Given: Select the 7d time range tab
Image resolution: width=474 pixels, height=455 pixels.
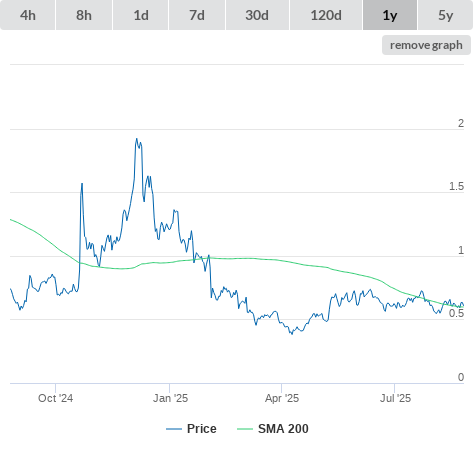Looking at the screenshot, I should click(x=197, y=15).
